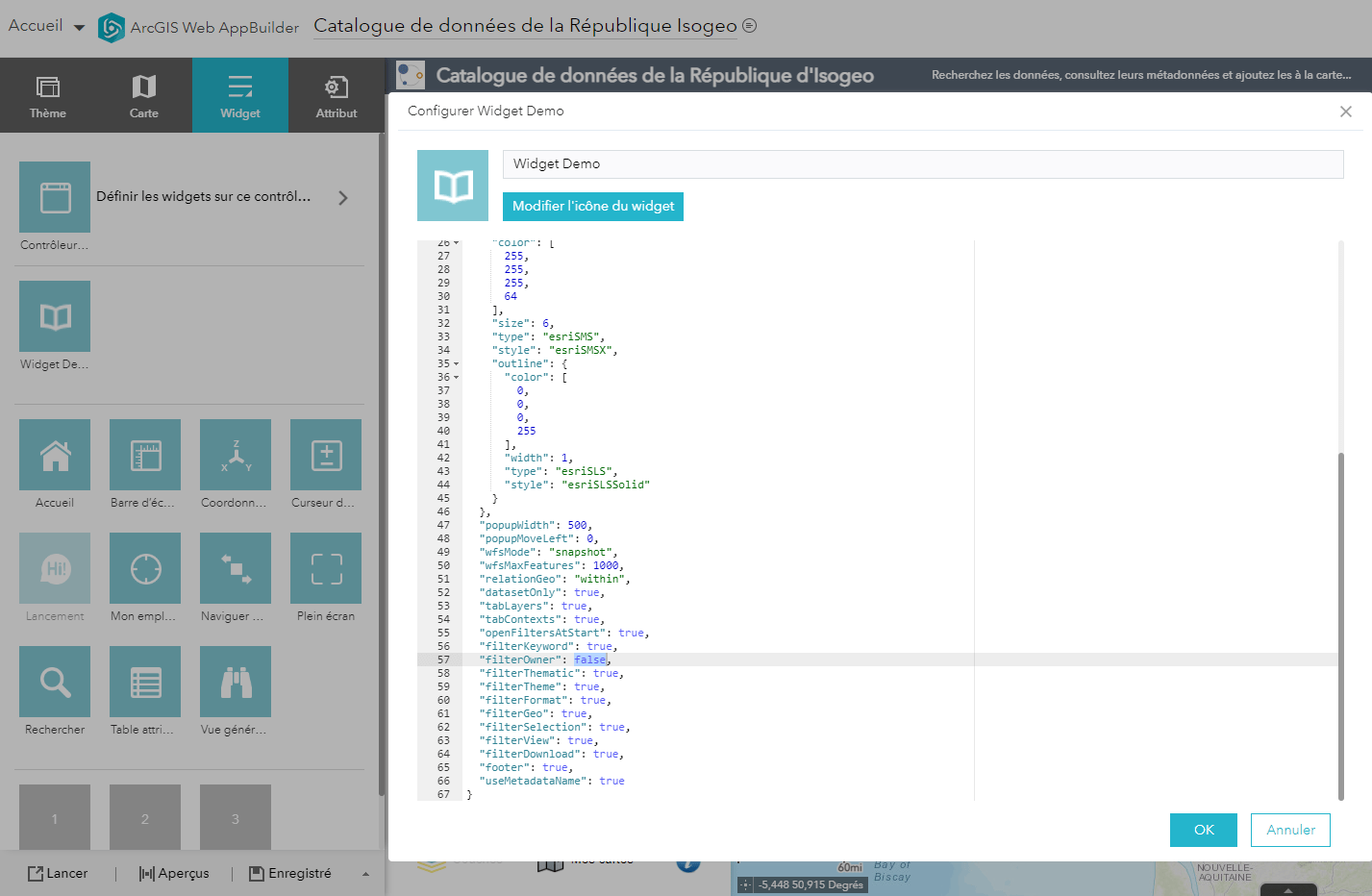Select the Lancement splash widget
Image resolution: width=1372 pixels, height=896 pixels.
(x=55, y=568)
